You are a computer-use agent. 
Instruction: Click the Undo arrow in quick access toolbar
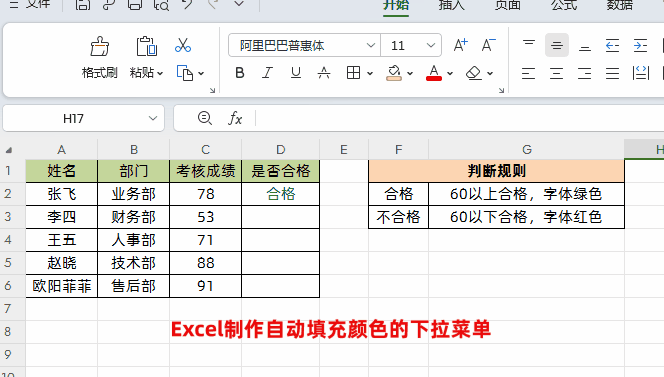coord(187,5)
